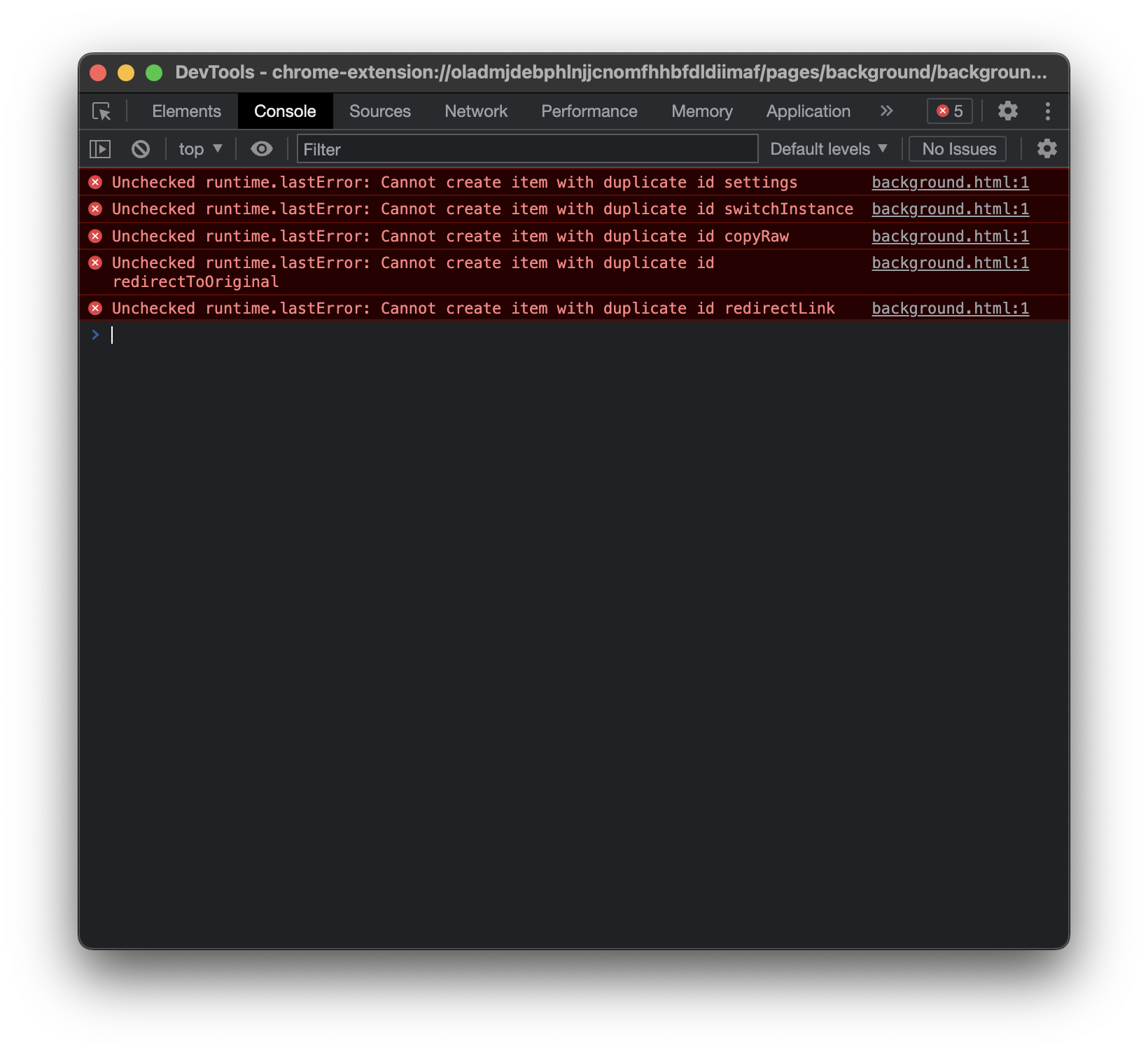Switch to the Network tab
This screenshot has width=1148, height=1053.
click(475, 111)
